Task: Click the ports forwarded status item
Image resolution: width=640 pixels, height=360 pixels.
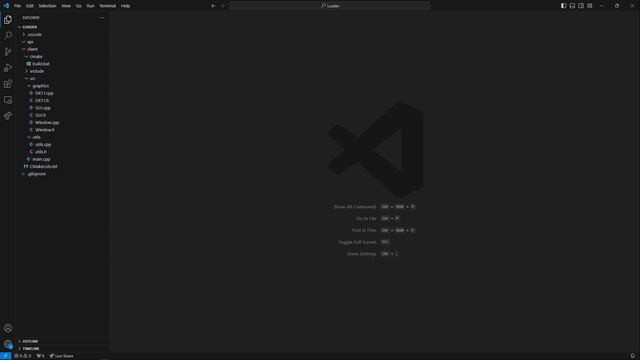Action: [x=40, y=356]
